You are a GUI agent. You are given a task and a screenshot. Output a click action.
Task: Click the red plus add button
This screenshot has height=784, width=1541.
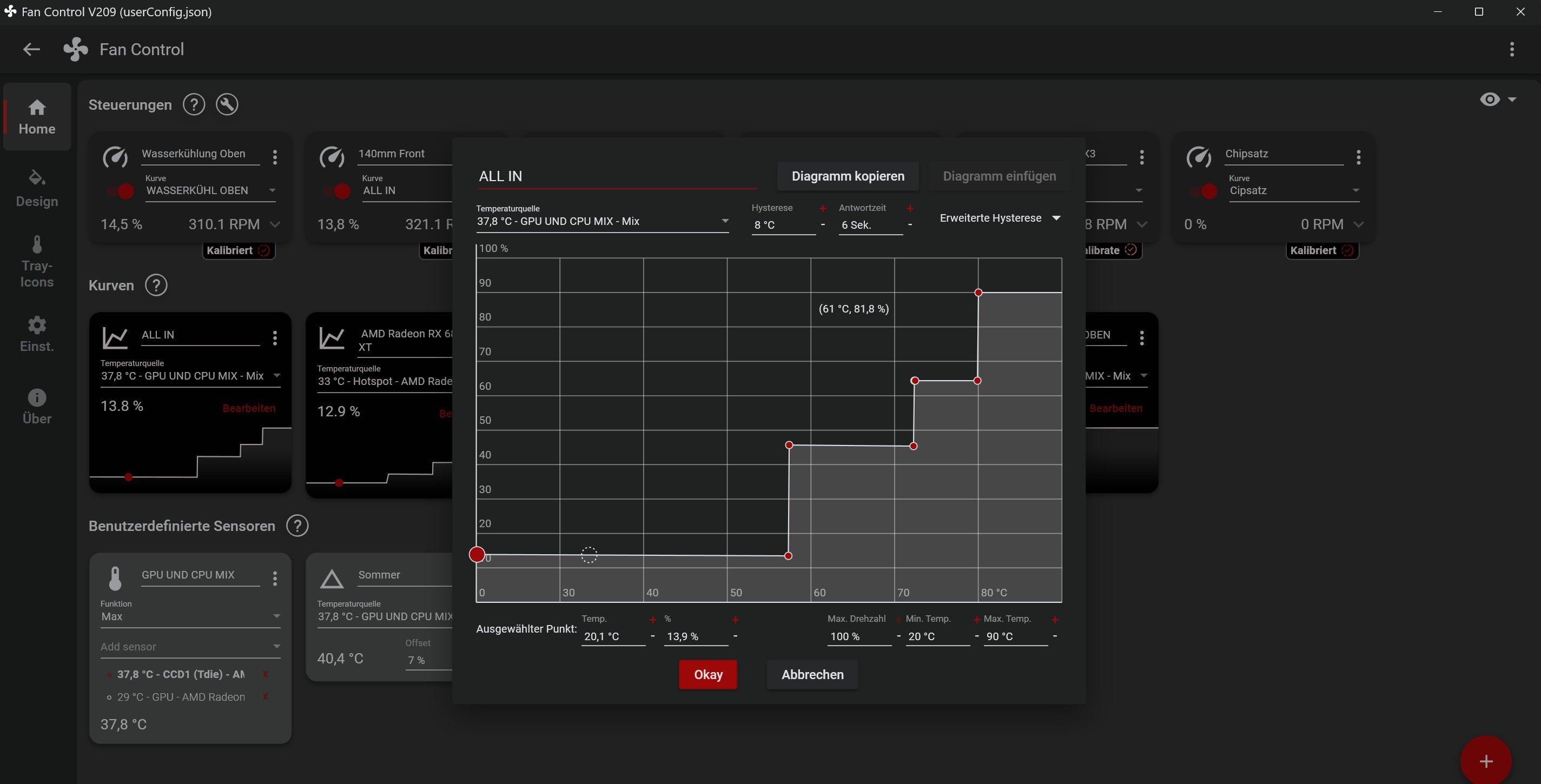click(1486, 761)
